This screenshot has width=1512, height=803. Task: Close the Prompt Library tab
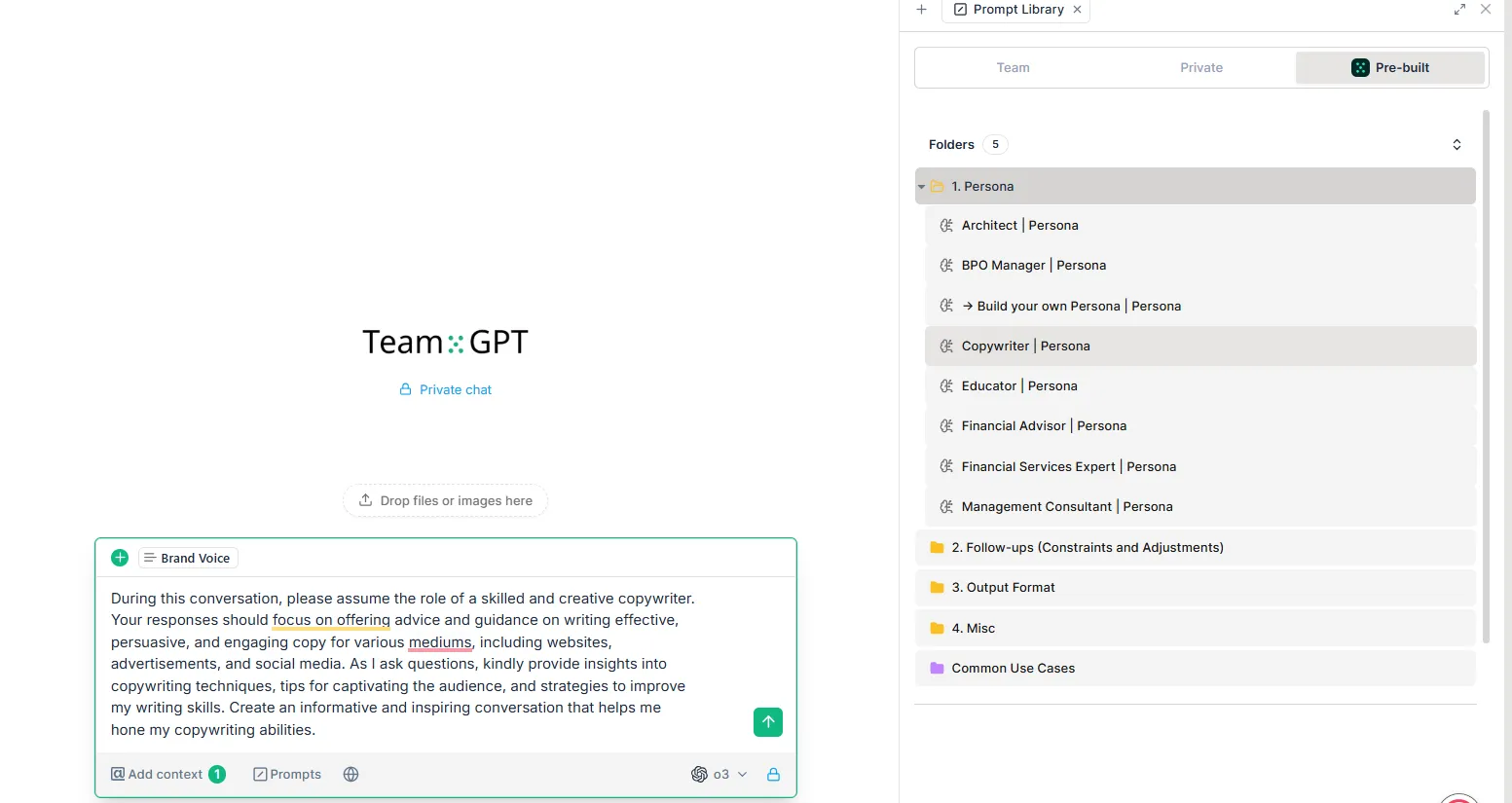1077,10
